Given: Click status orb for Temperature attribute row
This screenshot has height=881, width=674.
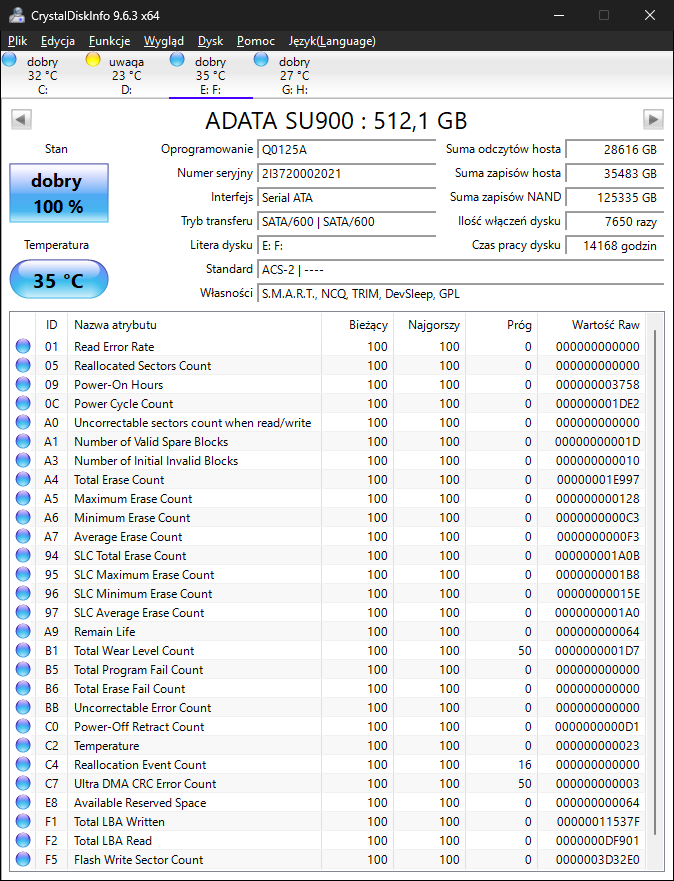Looking at the screenshot, I should coord(23,746).
